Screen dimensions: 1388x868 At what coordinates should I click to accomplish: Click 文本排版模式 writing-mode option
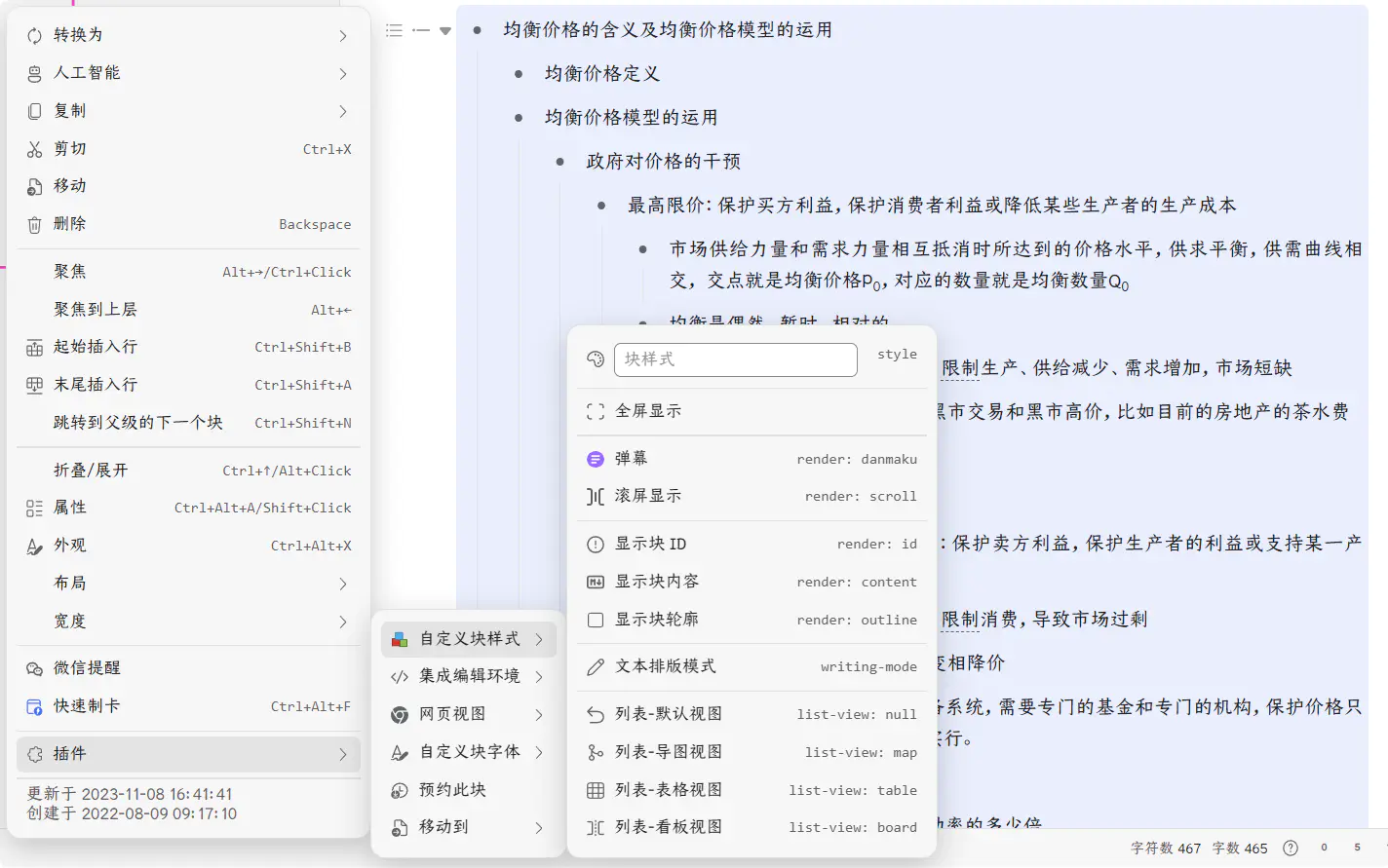(751, 666)
